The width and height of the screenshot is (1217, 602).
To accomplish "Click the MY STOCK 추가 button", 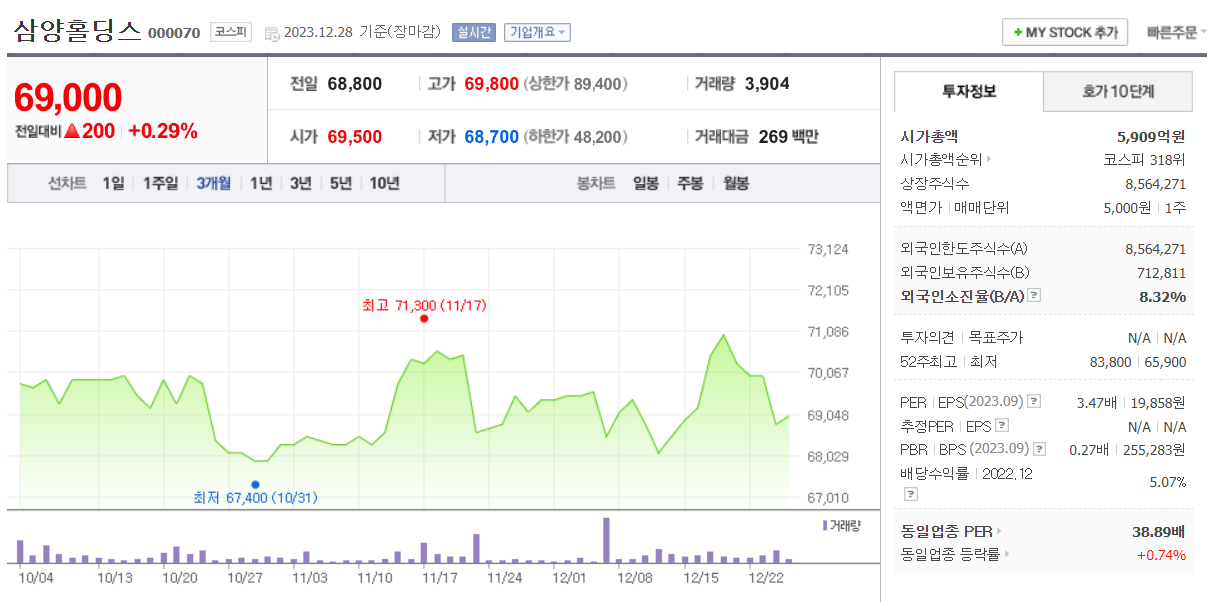I will point(1065,32).
